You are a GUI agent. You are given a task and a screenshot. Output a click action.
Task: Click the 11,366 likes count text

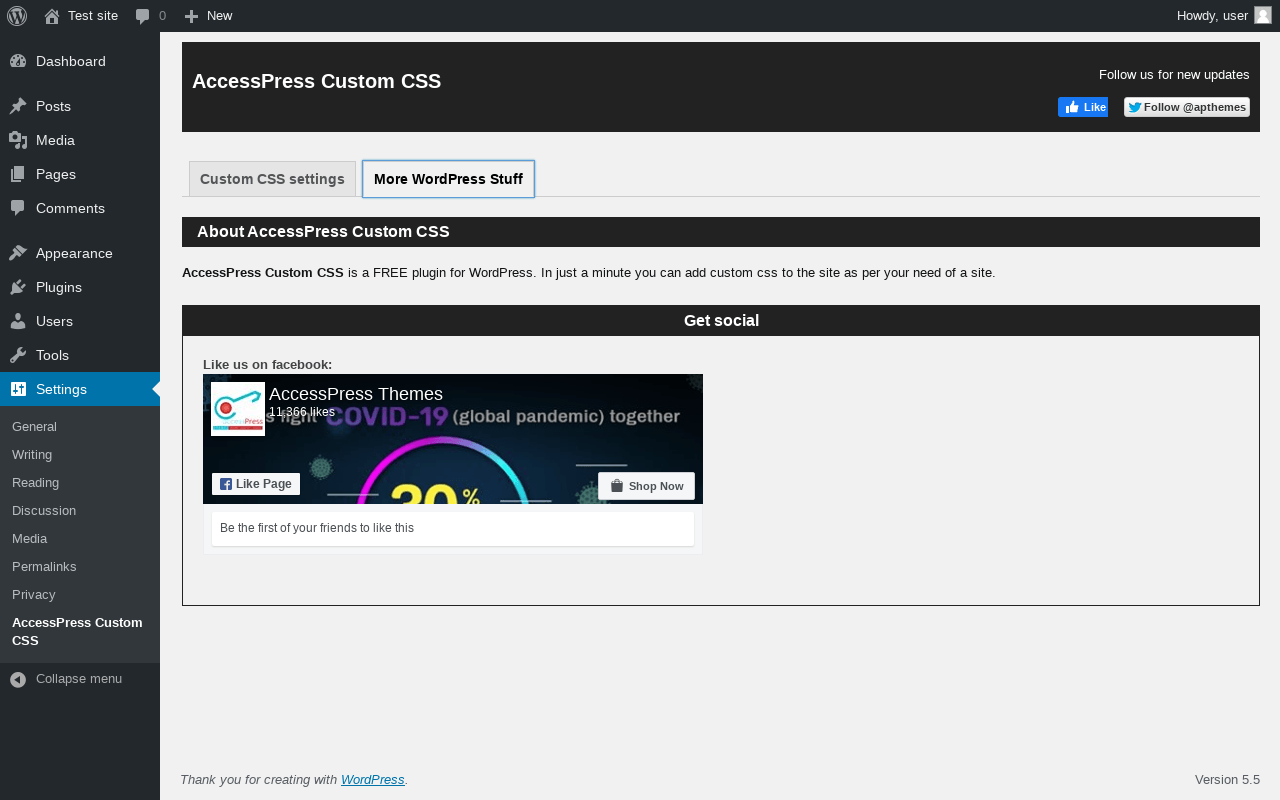coord(302,412)
